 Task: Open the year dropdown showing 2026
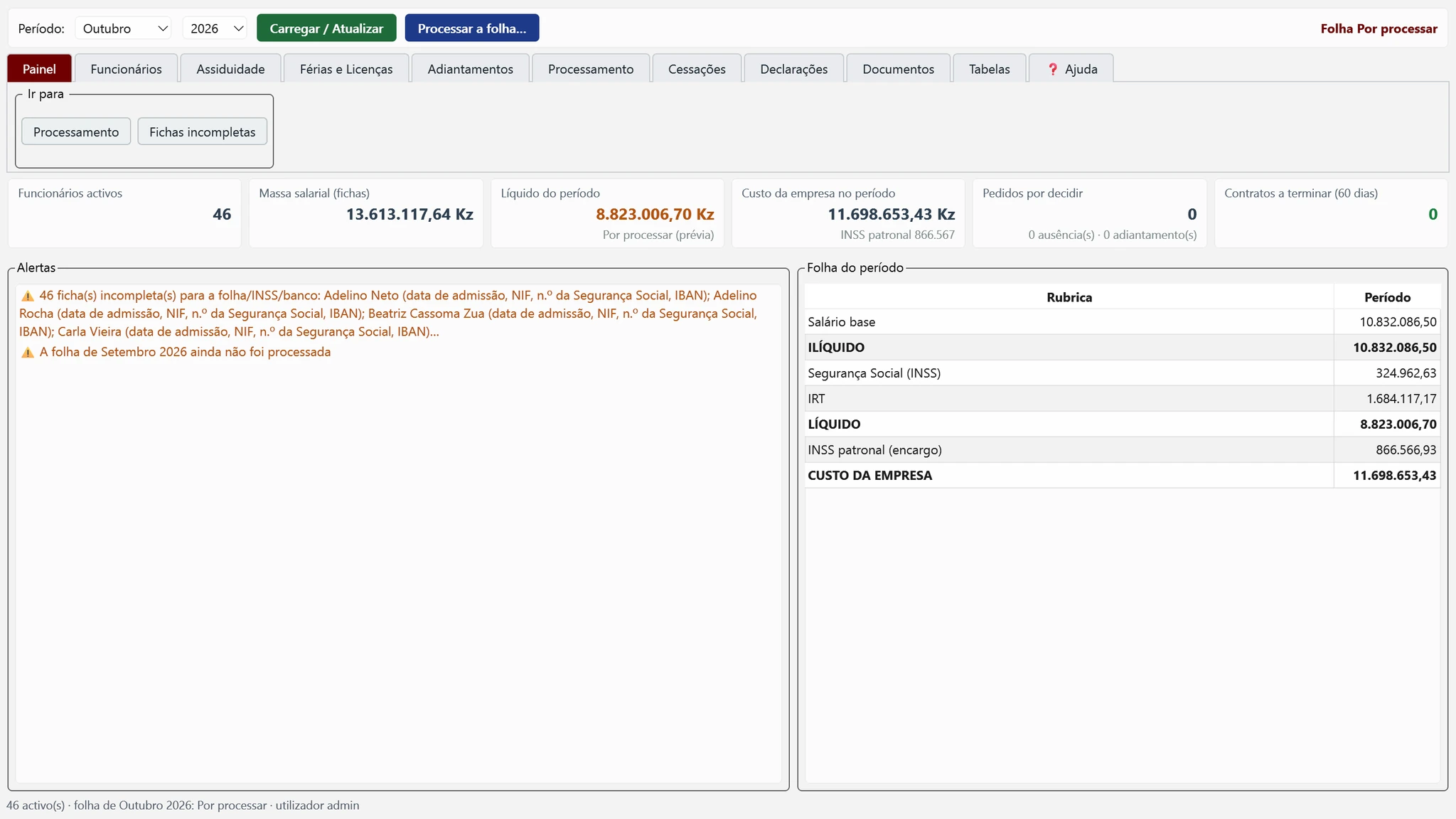215,28
